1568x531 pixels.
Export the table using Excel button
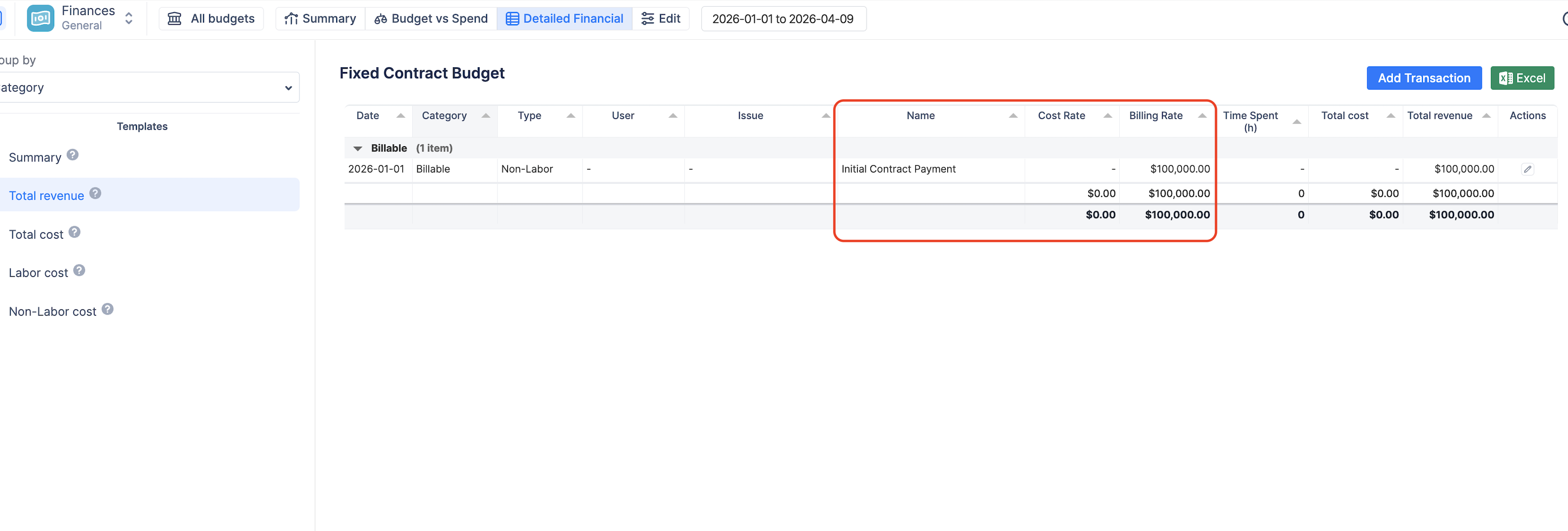(1522, 78)
